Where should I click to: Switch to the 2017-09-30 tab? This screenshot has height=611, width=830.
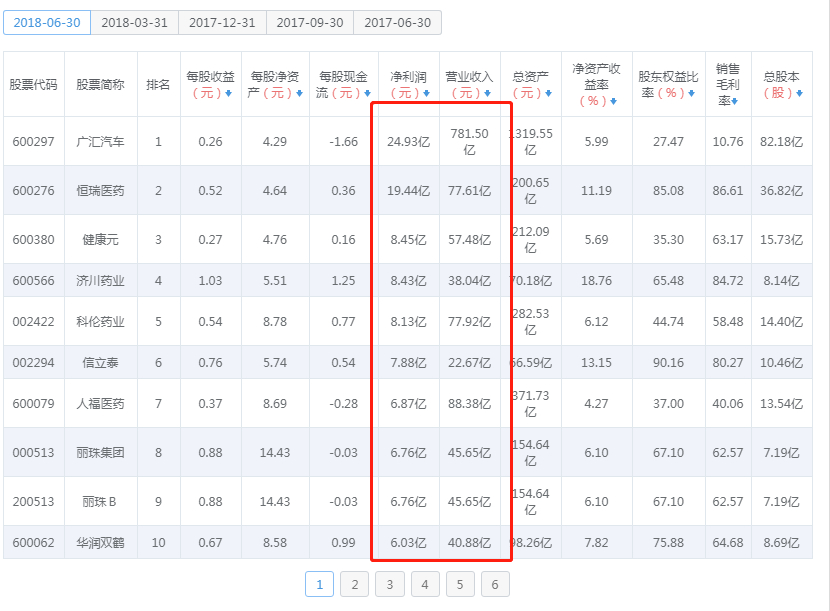pyautogui.click(x=310, y=21)
